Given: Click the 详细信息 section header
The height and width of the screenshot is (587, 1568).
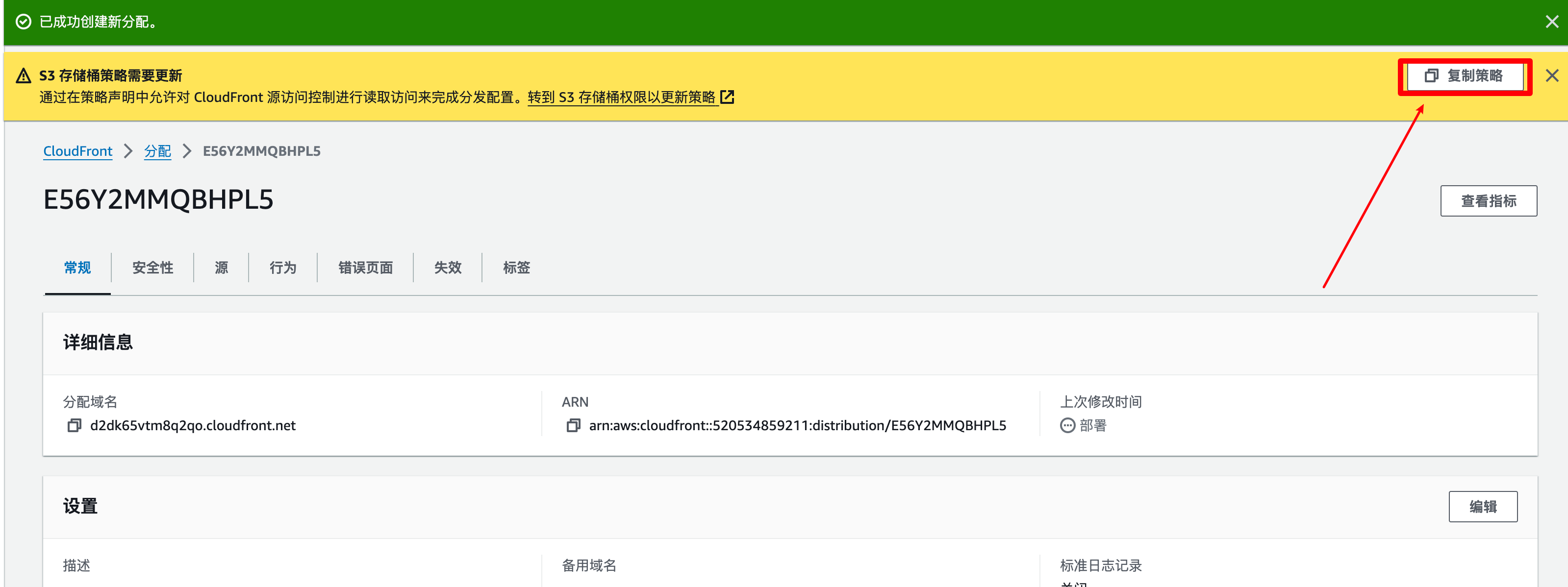Looking at the screenshot, I should click(98, 342).
